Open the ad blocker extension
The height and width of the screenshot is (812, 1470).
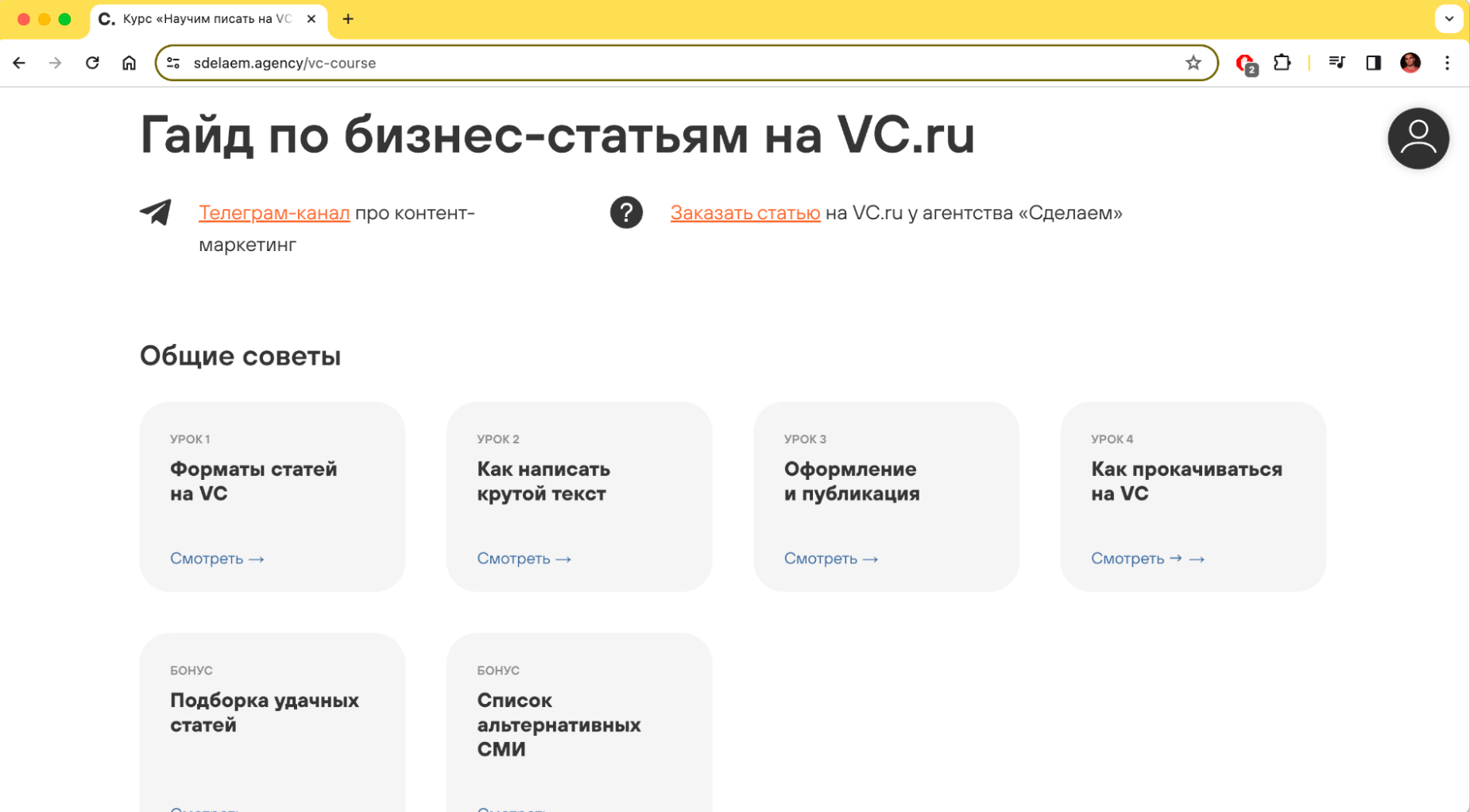point(1246,64)
